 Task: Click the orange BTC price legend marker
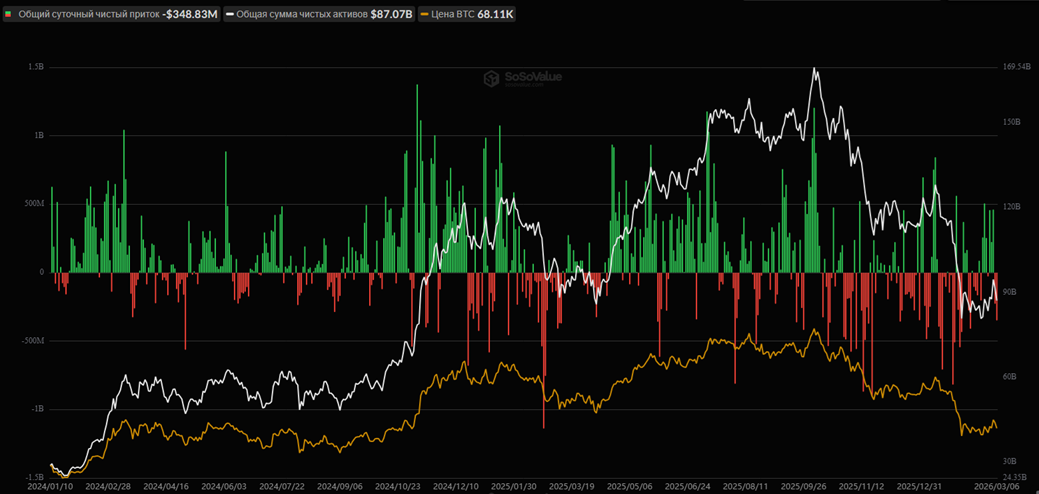pos(425,15)
